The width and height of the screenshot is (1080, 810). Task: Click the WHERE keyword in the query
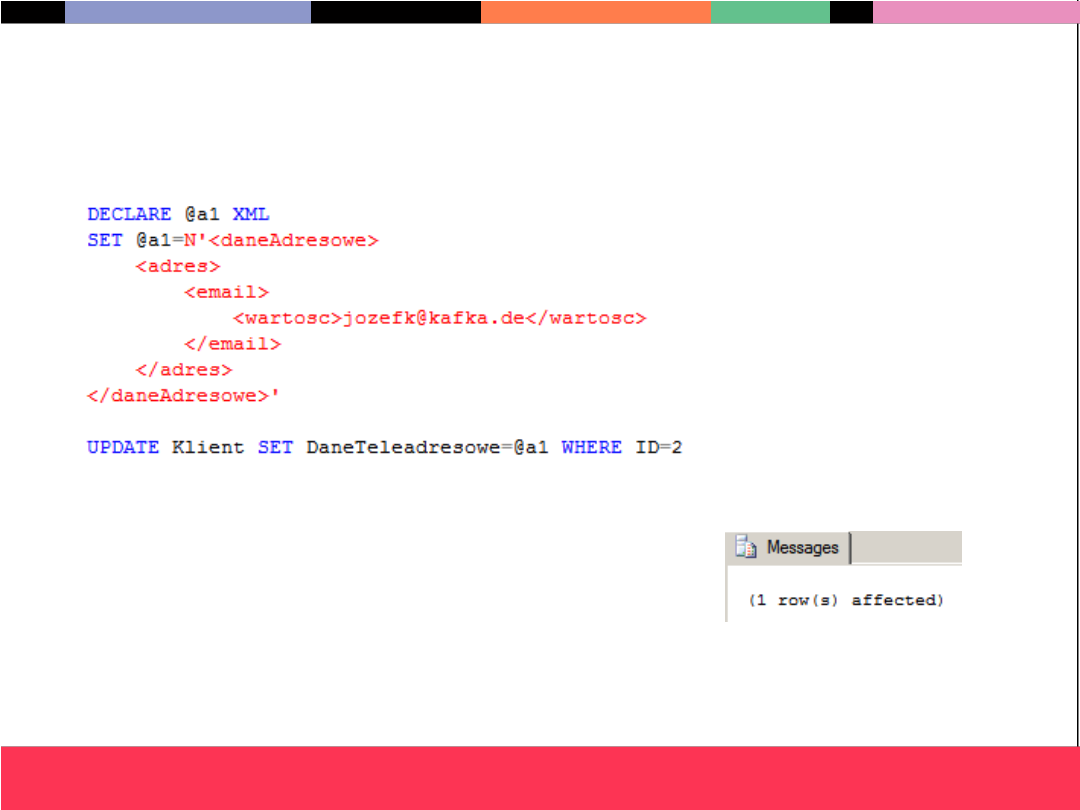pos(591,448)
